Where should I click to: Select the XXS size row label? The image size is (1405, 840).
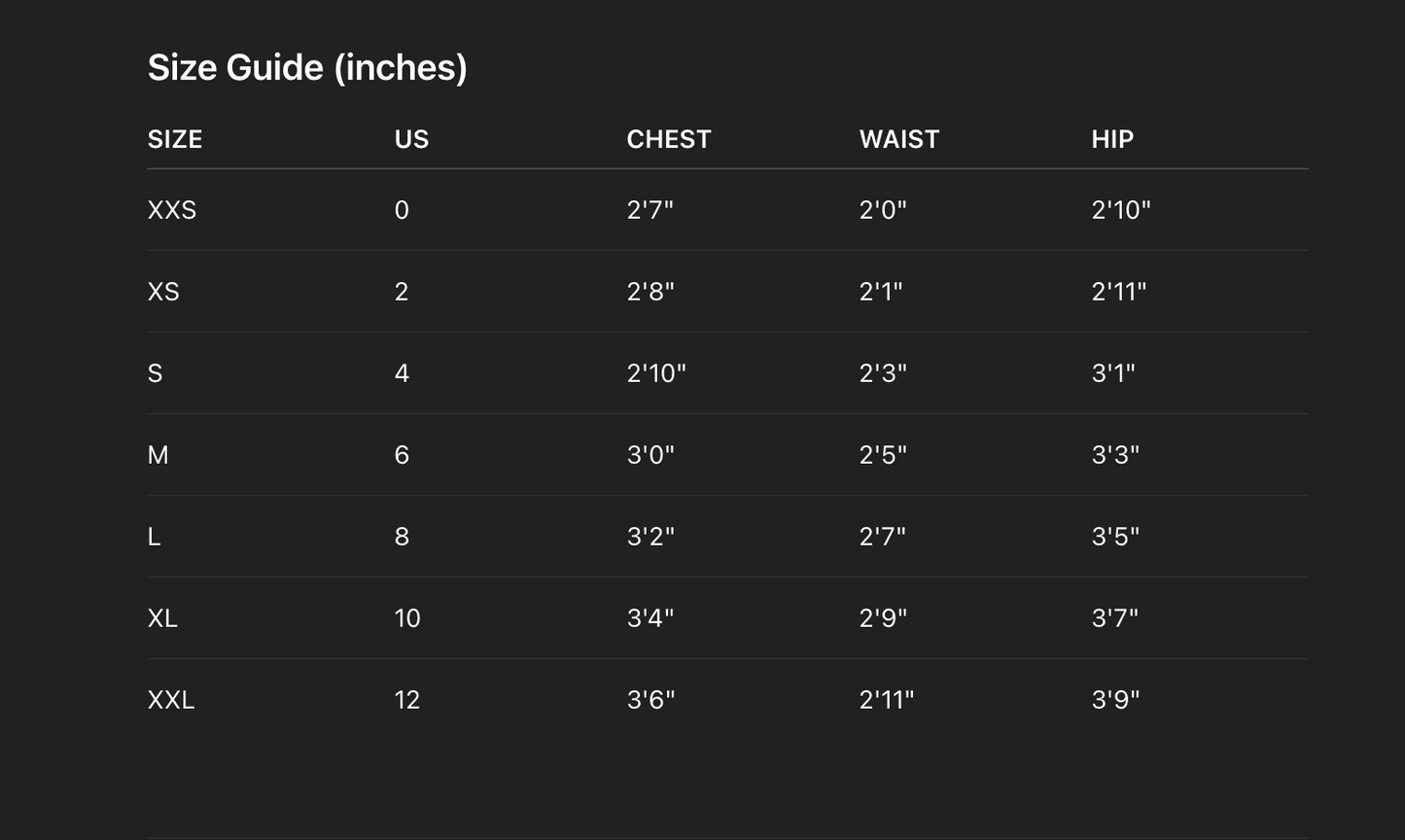(172, 210)
